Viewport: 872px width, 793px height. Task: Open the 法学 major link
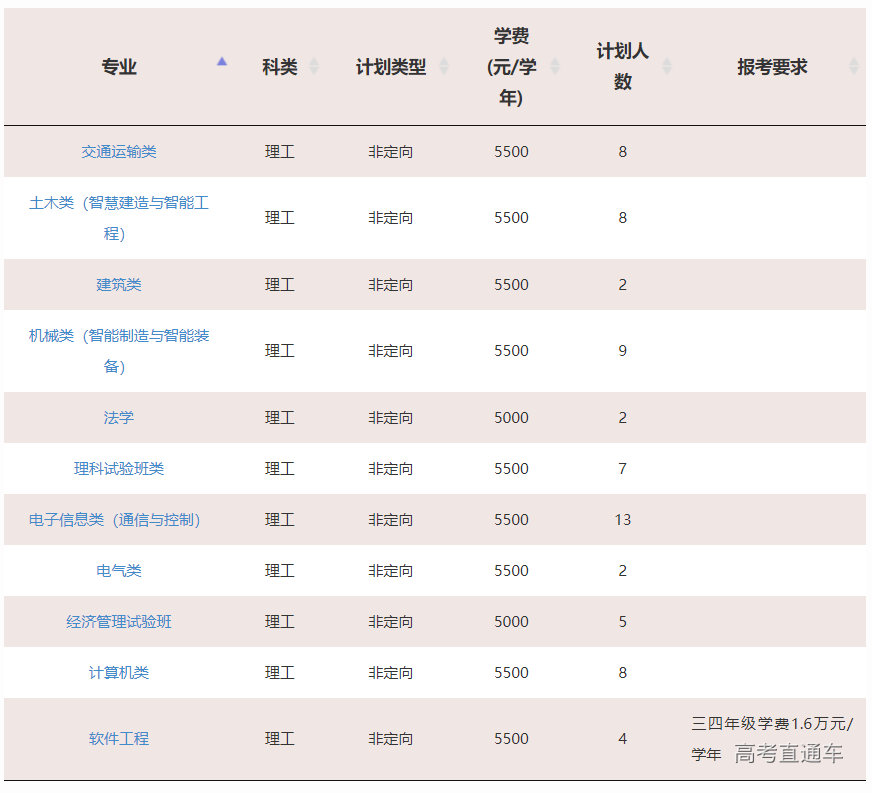(x=119, y=418)
